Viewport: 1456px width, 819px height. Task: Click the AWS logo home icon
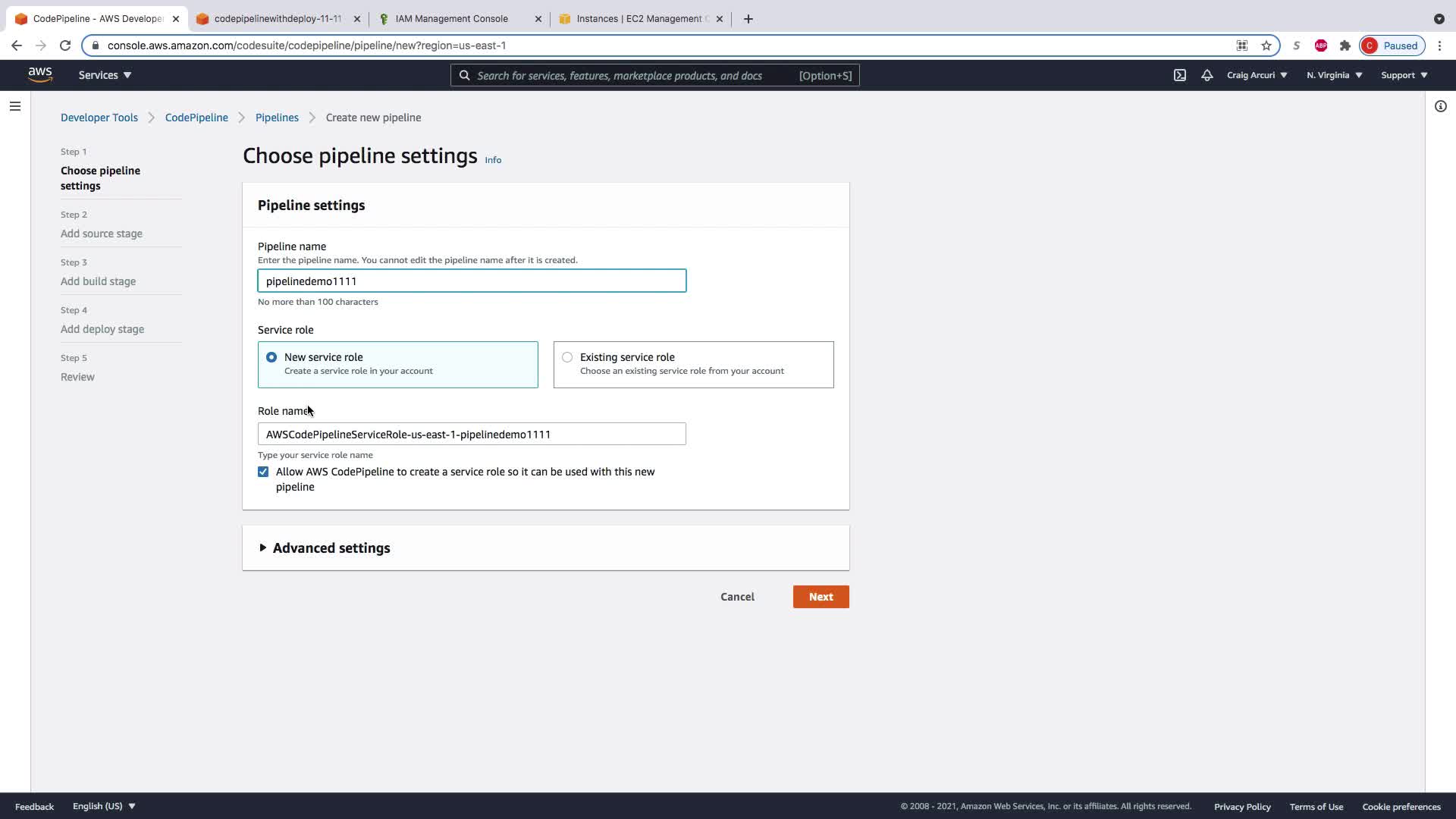(x=40, y=74)
